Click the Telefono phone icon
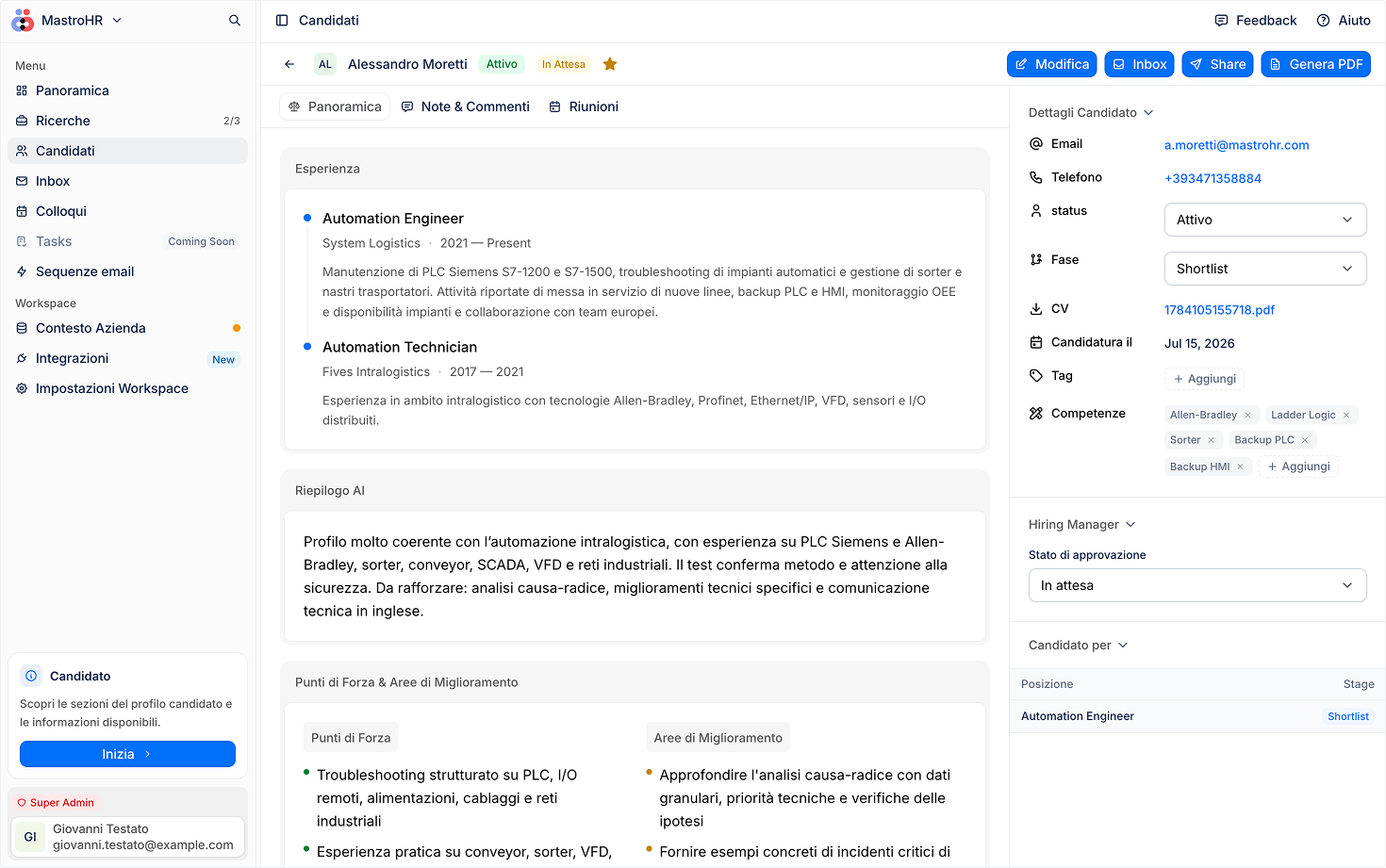1386x868 pixels. (x=1036, y=177)
